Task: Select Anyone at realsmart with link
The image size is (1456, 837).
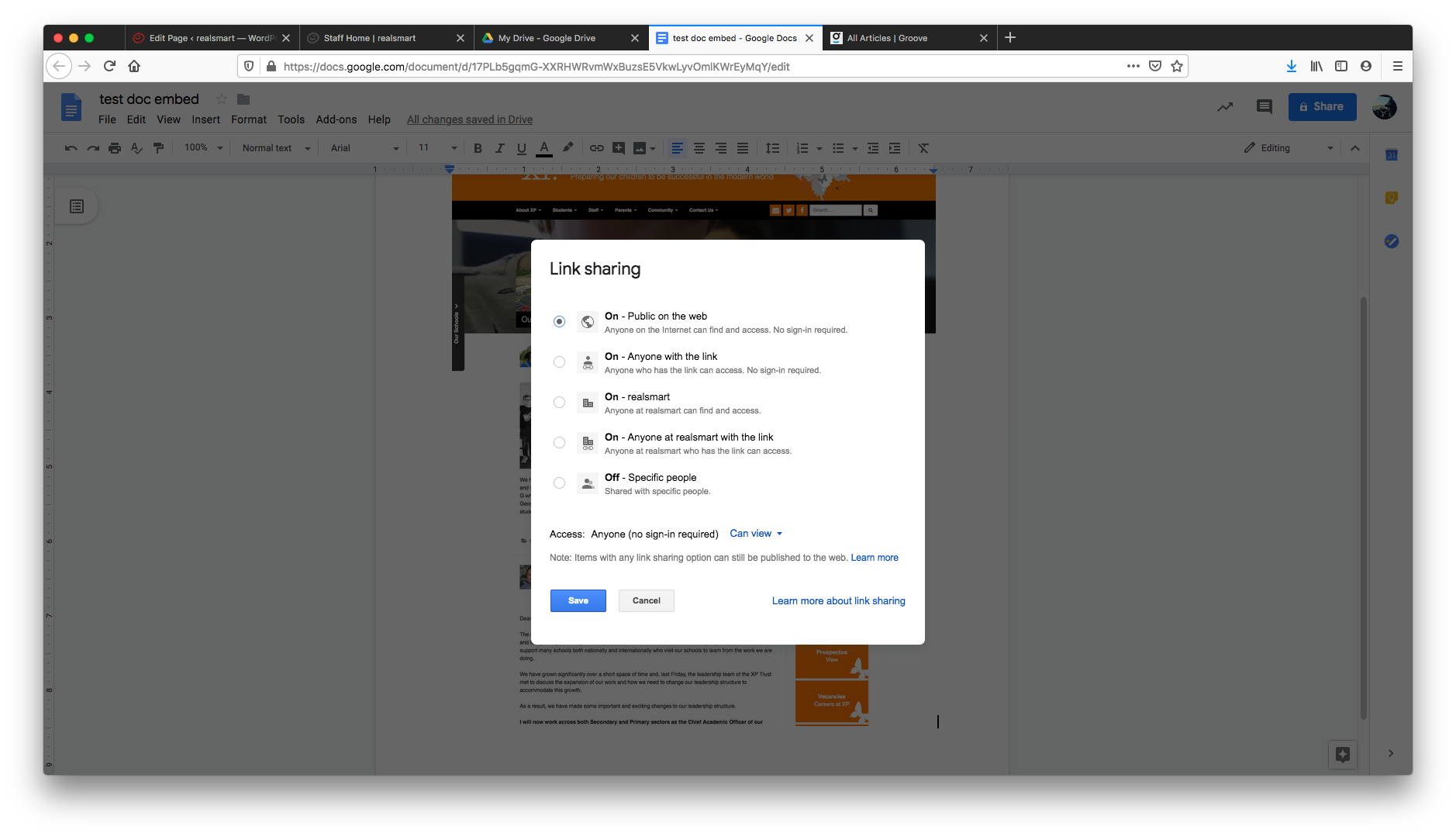Action: coord(559,443)
